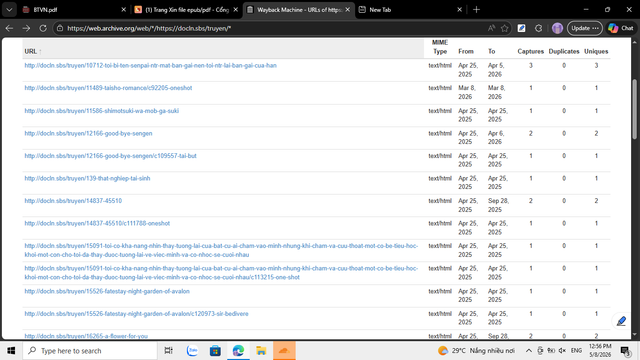Image resolution: width=640 pixels, height=360 pixels.
Task: Go forward using the browser forward arrow
Action: point(26,28)
